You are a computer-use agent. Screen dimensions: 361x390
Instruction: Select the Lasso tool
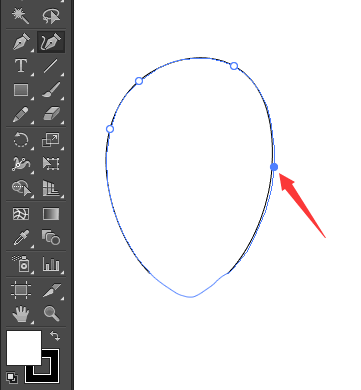click(x=51, y=16)
